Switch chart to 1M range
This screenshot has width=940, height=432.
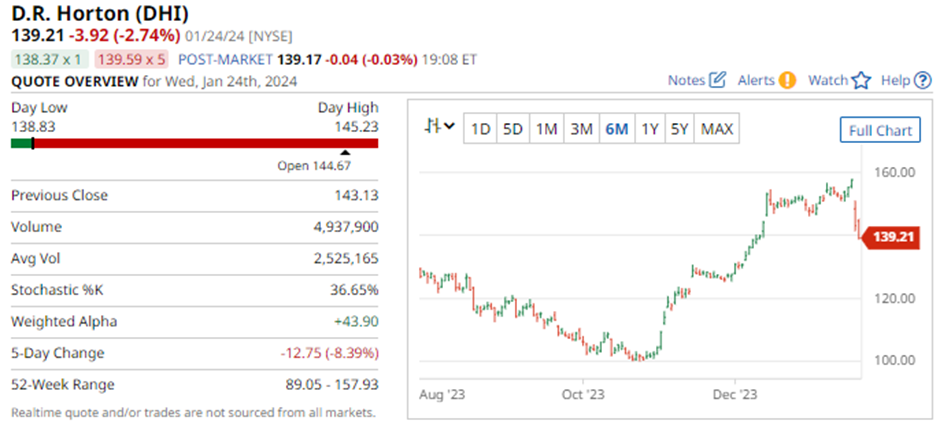tap(546, 129)
